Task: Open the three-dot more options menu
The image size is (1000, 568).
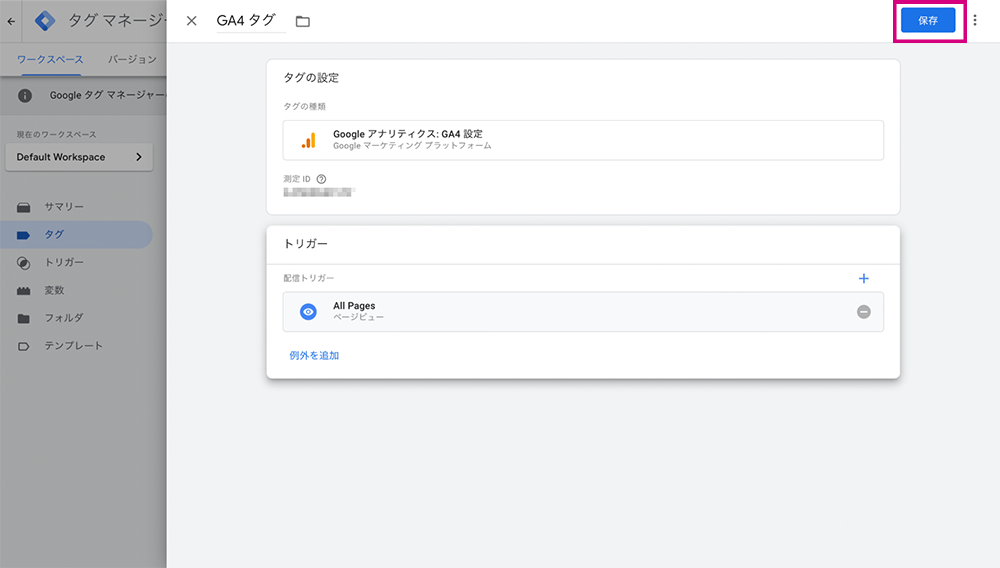Action: (x=975, y=20)
